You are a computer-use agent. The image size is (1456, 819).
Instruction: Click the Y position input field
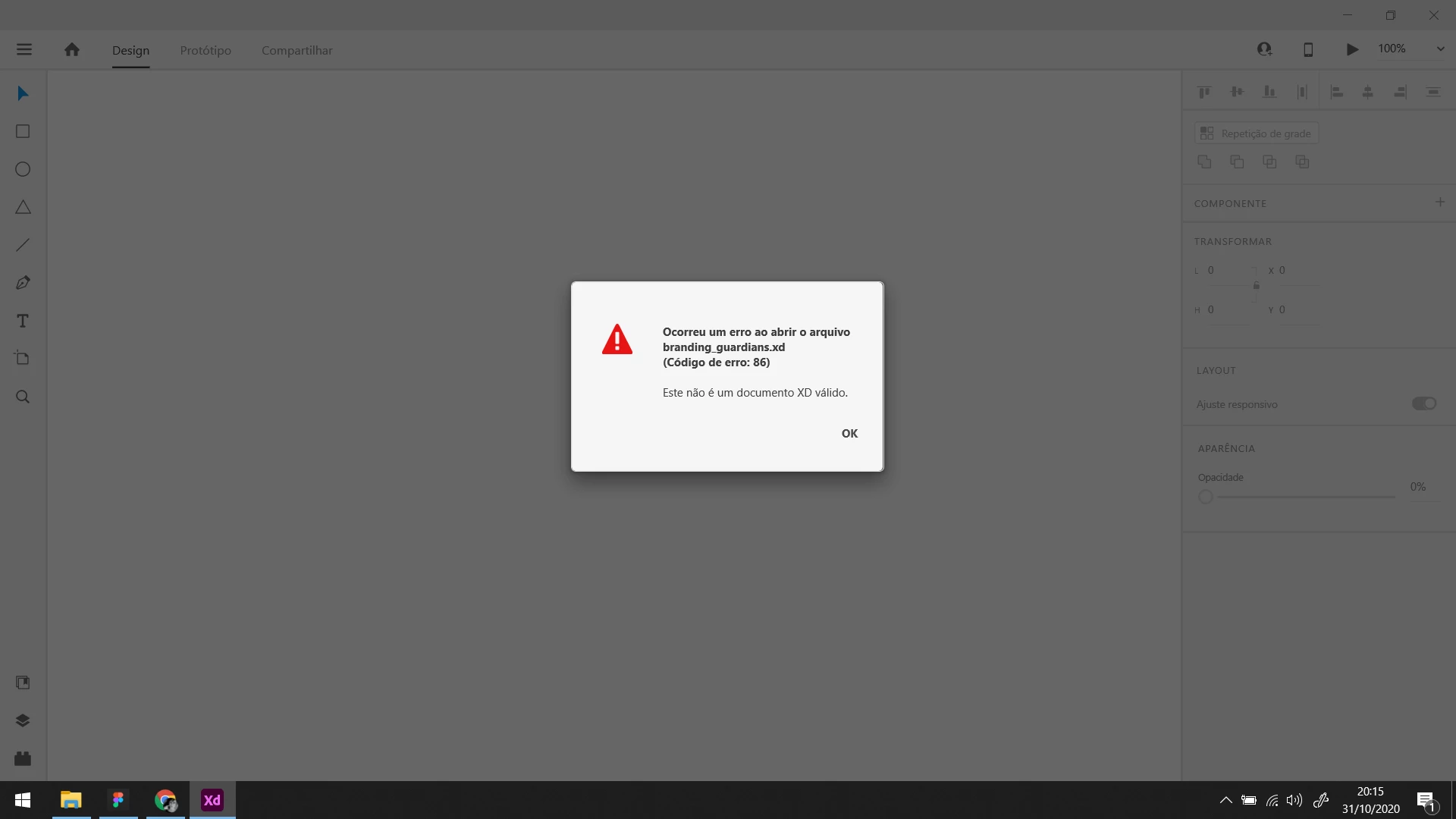tap(1298, 310)
